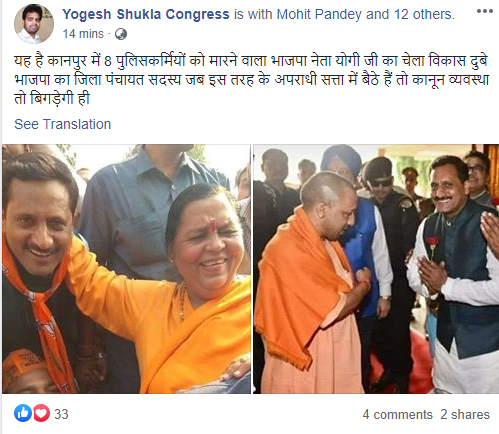Image resolution: width=499 pixels, height=434 pixels.
Task: Open the second photo with folded hands
Action: pos(376,269)
